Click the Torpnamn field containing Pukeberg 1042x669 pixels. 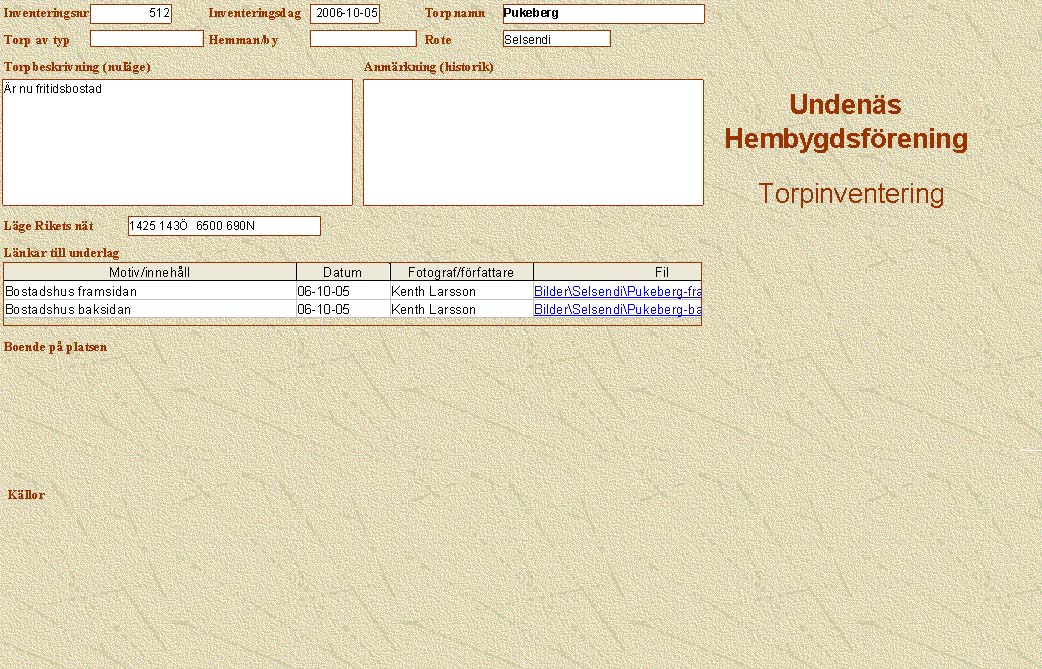(x=603, y=14)
